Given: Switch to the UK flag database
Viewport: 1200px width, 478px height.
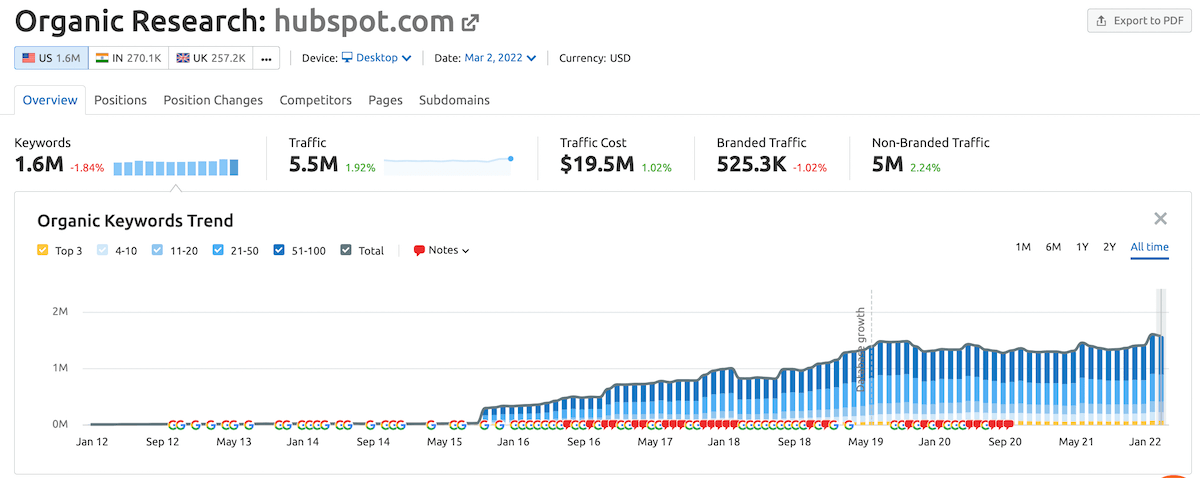Looking at the screenshot, I should tap(210, 58).
